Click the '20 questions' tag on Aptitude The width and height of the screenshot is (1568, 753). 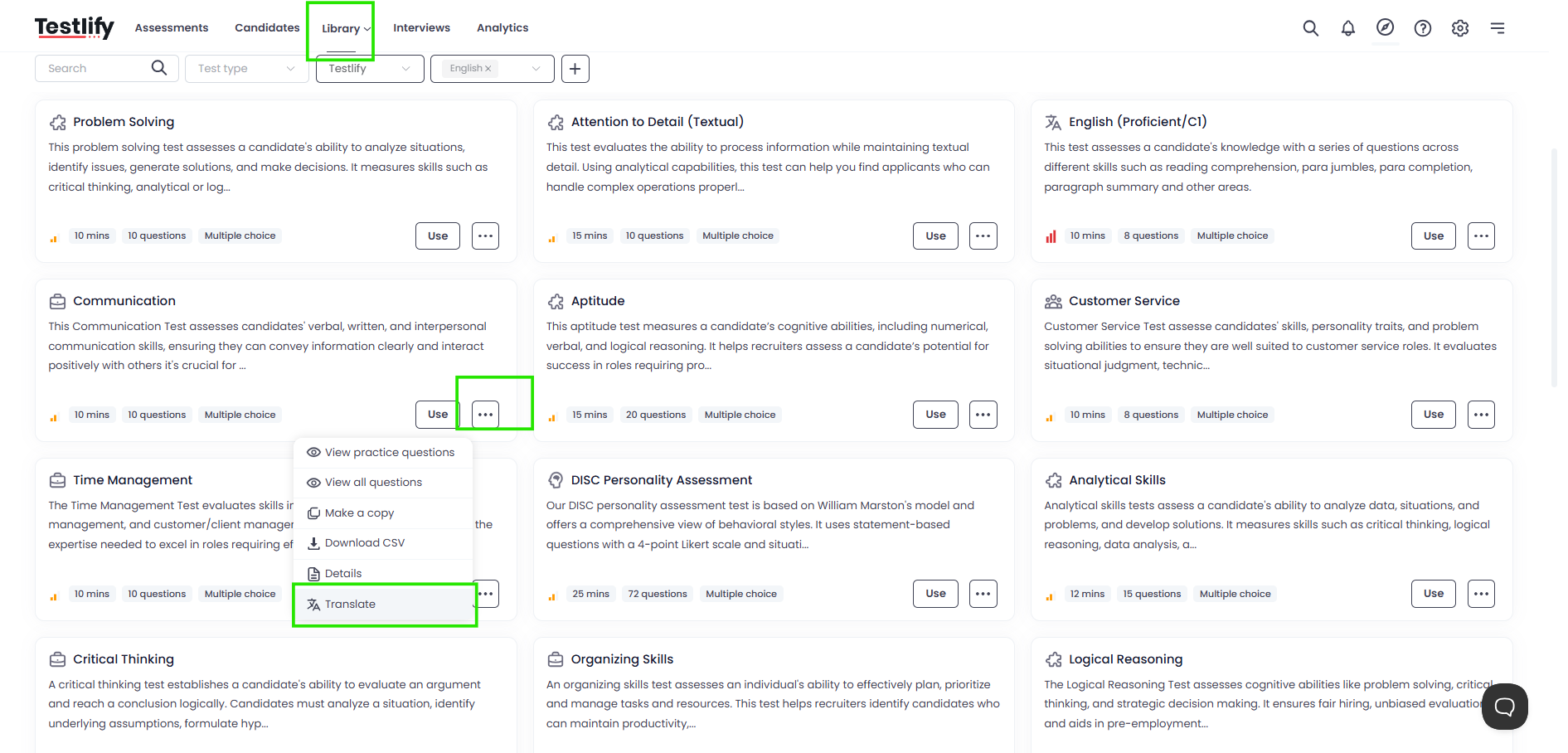(656, 415)
